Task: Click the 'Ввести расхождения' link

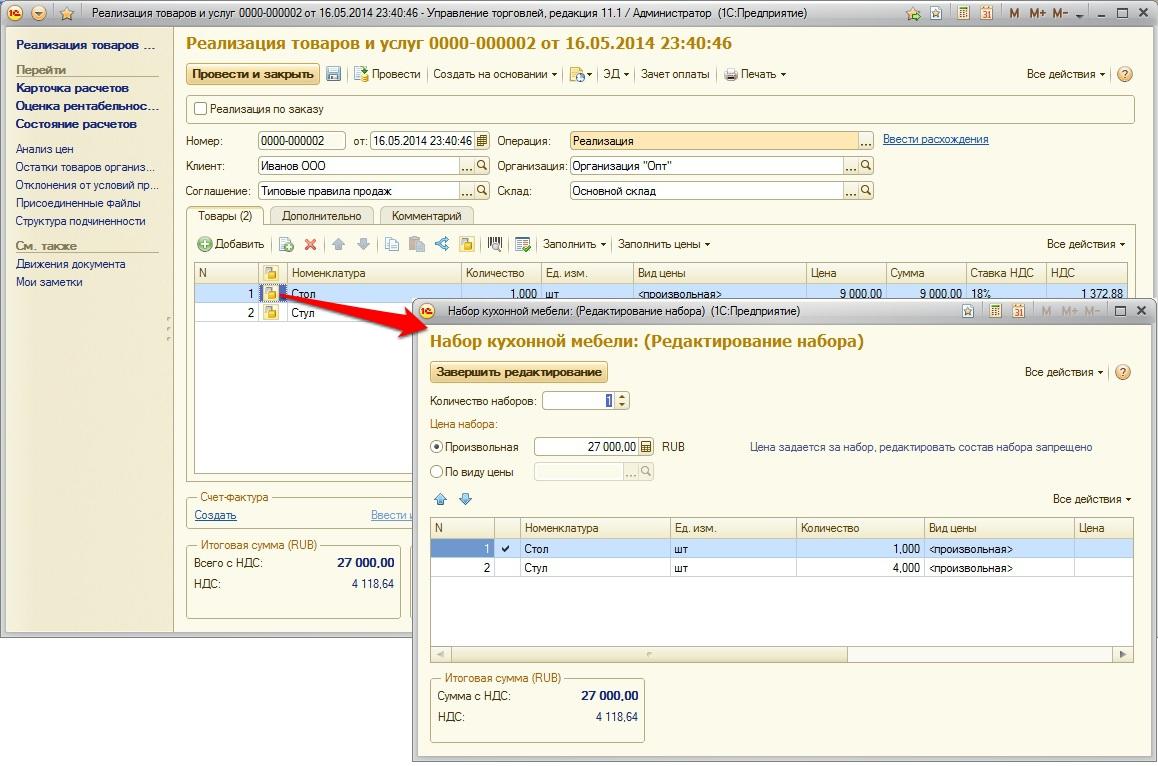Action: point(935,139)
